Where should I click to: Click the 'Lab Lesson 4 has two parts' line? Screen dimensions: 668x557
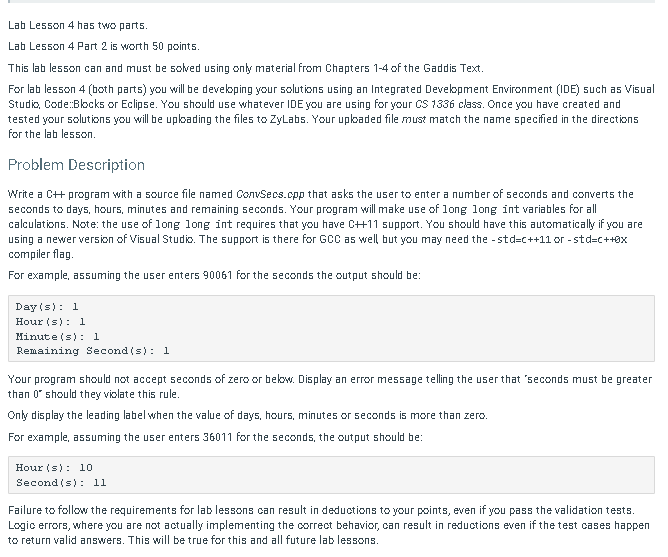pyautogui.click(x=78, y=26)
